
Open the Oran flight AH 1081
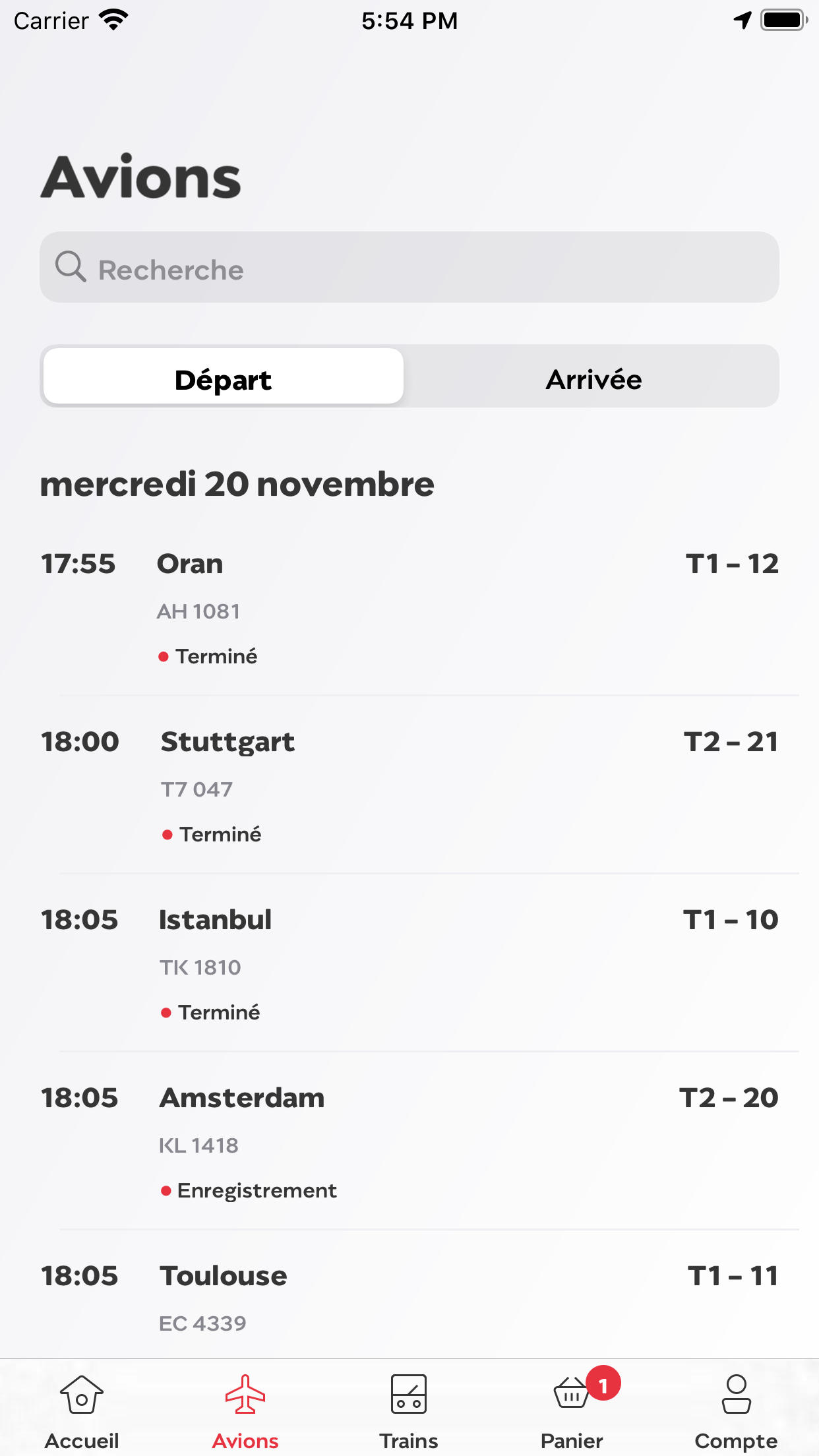tap(409, 607)
